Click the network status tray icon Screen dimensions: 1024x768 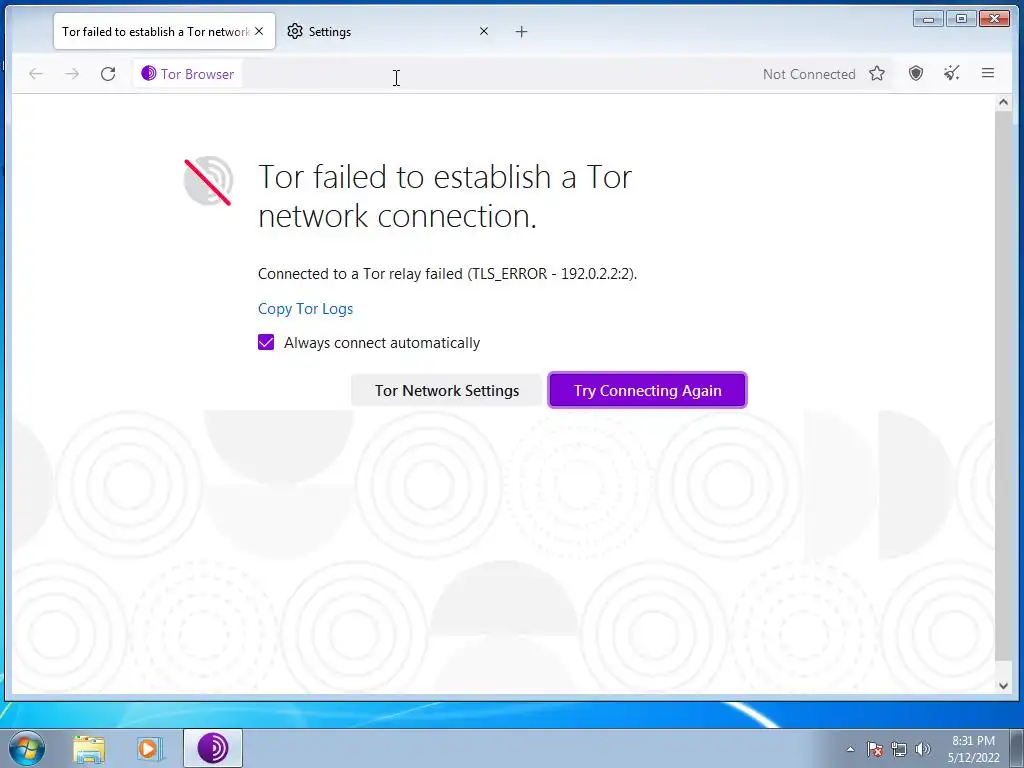pyautogui.click(x=899, y=749)
